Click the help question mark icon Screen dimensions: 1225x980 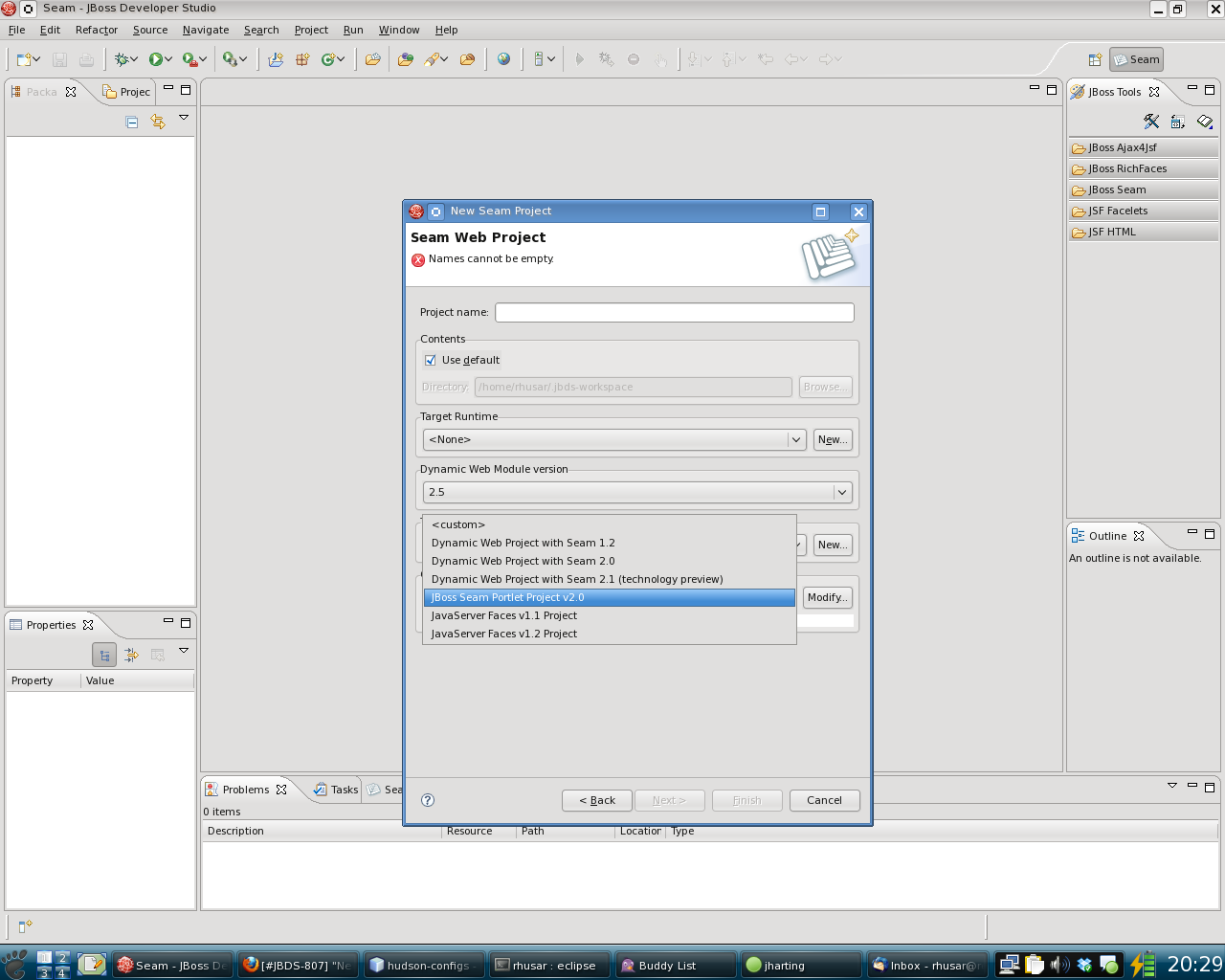pos(428,800)
